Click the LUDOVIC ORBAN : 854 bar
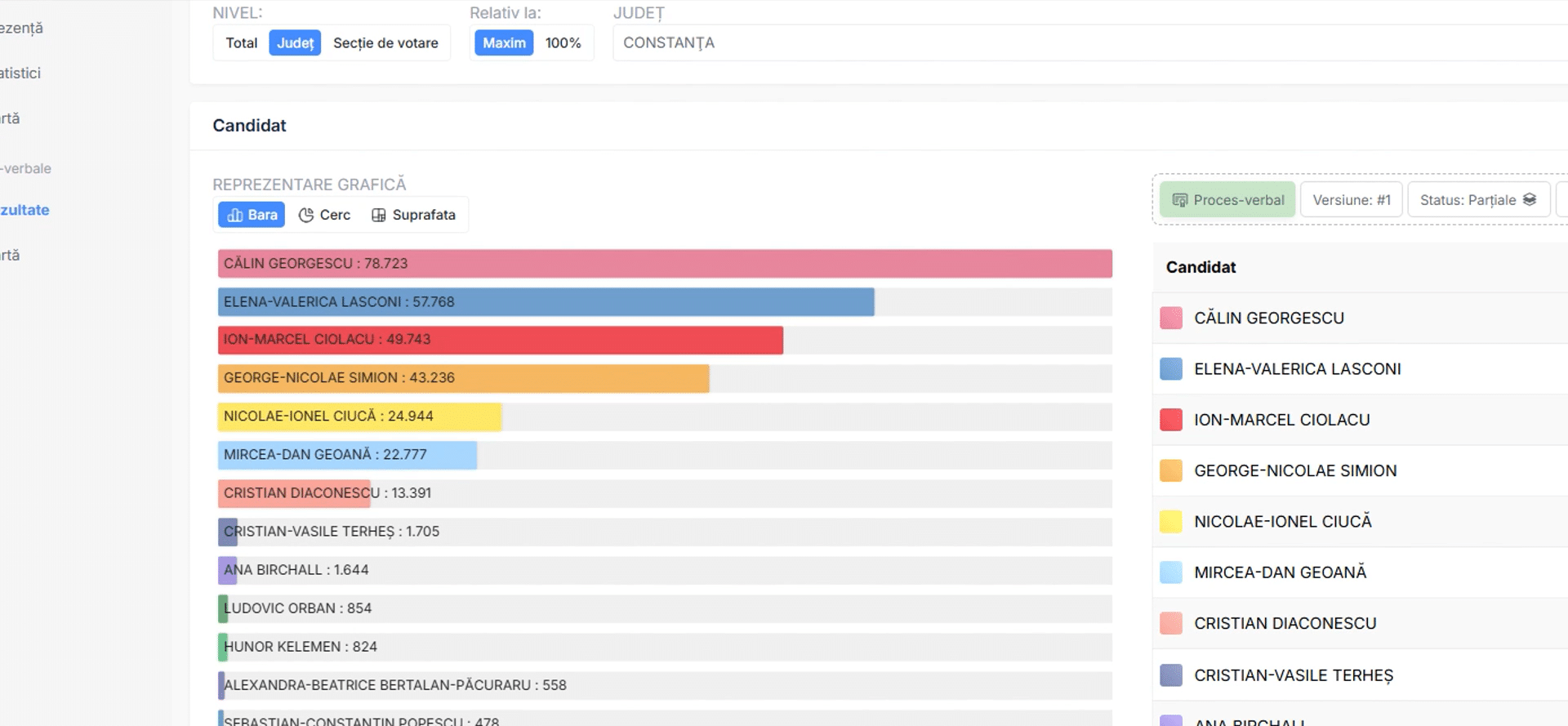Image resolution: width=1568 pixels, height=726 pixels. [223, 608]
